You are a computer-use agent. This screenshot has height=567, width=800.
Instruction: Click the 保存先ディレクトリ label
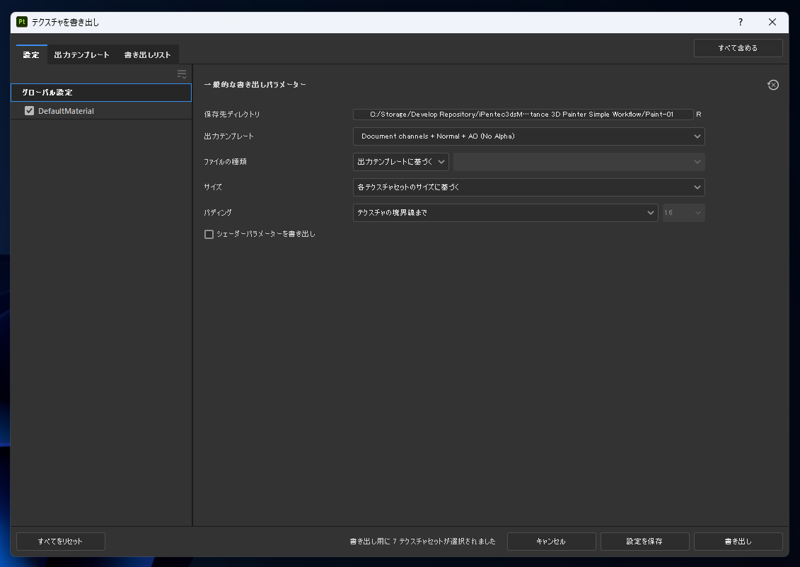pos(232,114)
